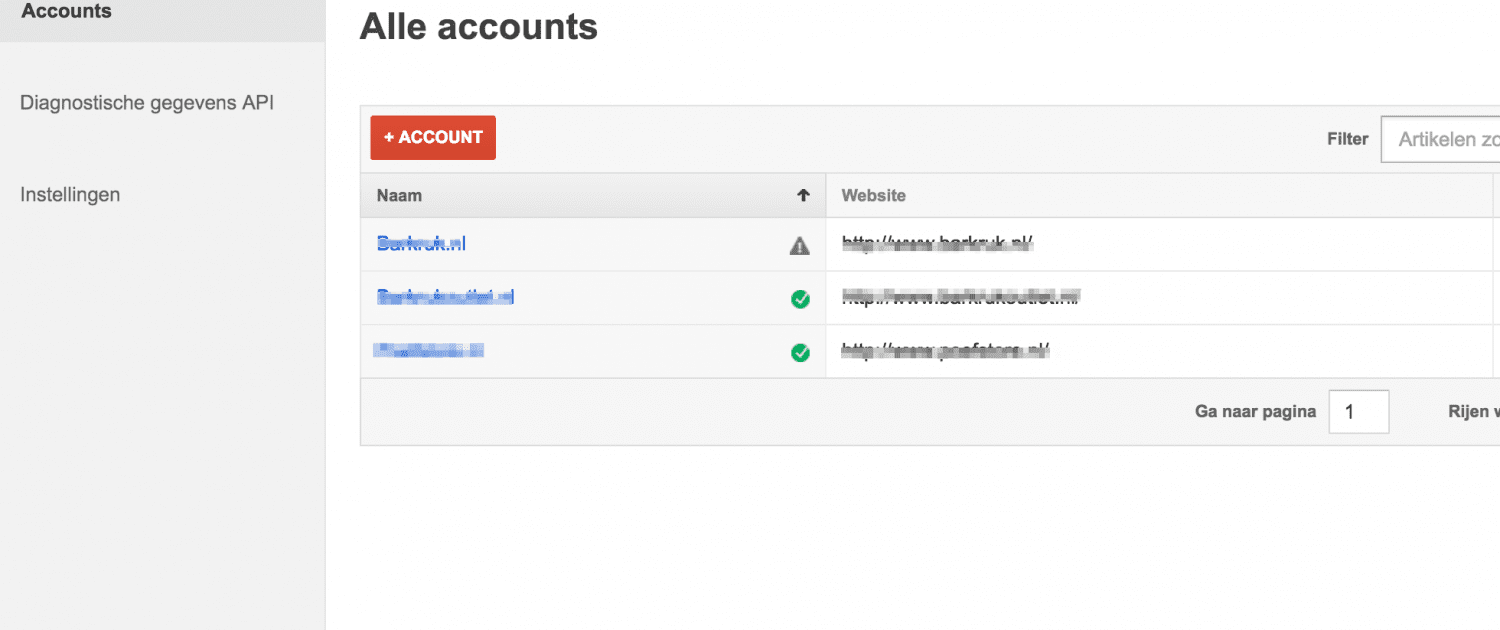Focus the Filter search field
The width and height of the screenshot is (1500, 630).
[1445, 139]
